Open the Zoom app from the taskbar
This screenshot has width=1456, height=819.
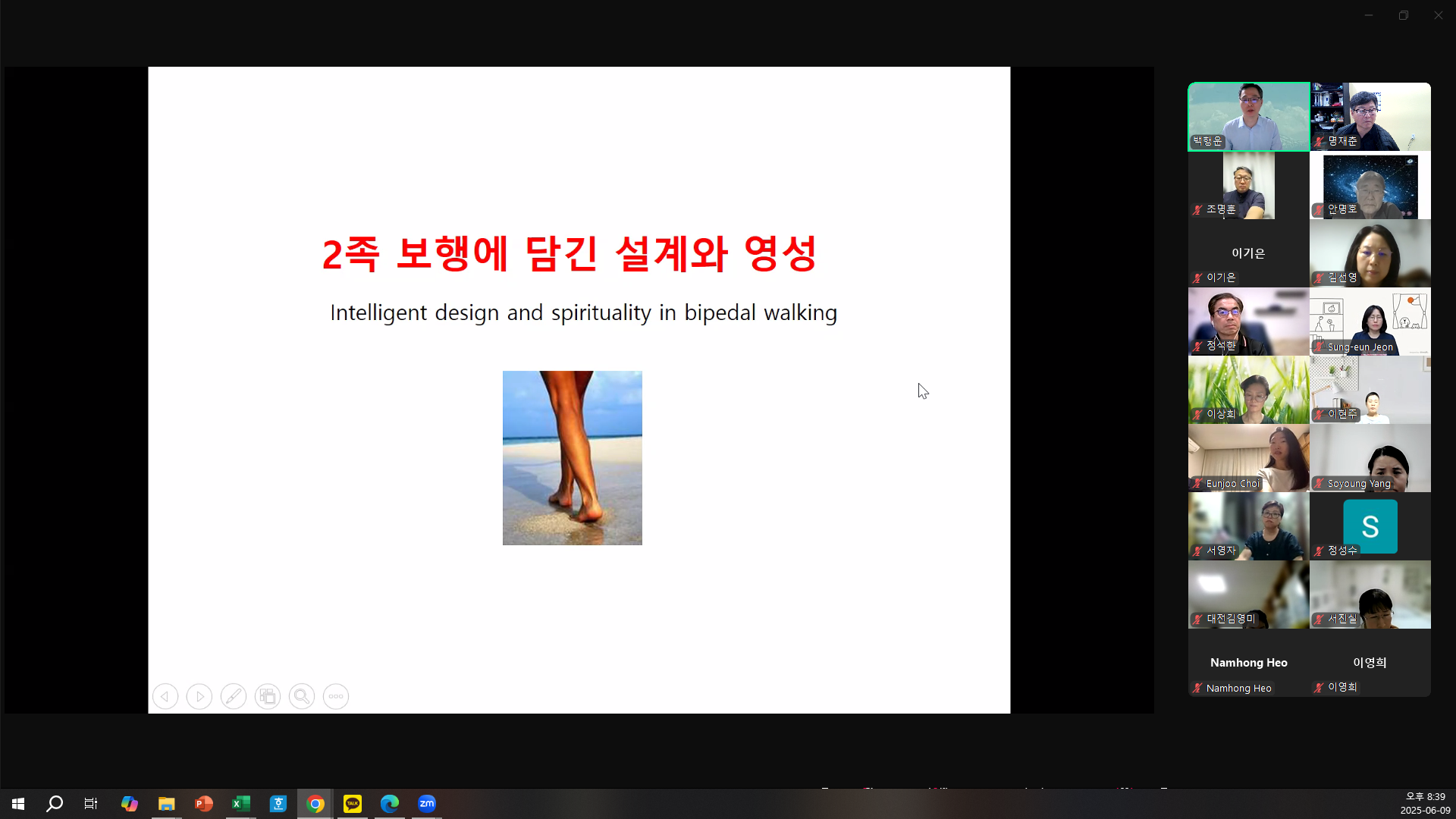(x=427, y=804)
